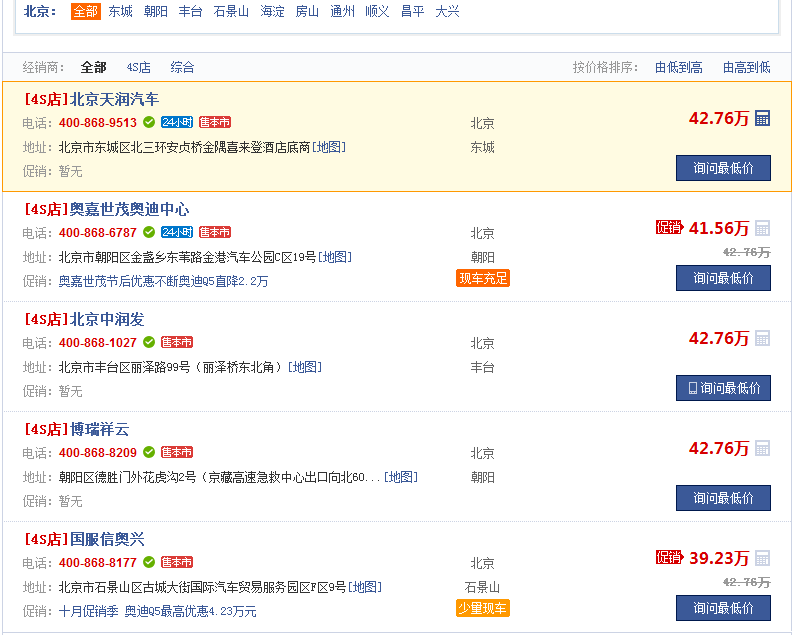Filter by 大兴 district
The height and width of the screenshot is (635, 795).
(447, 11)
